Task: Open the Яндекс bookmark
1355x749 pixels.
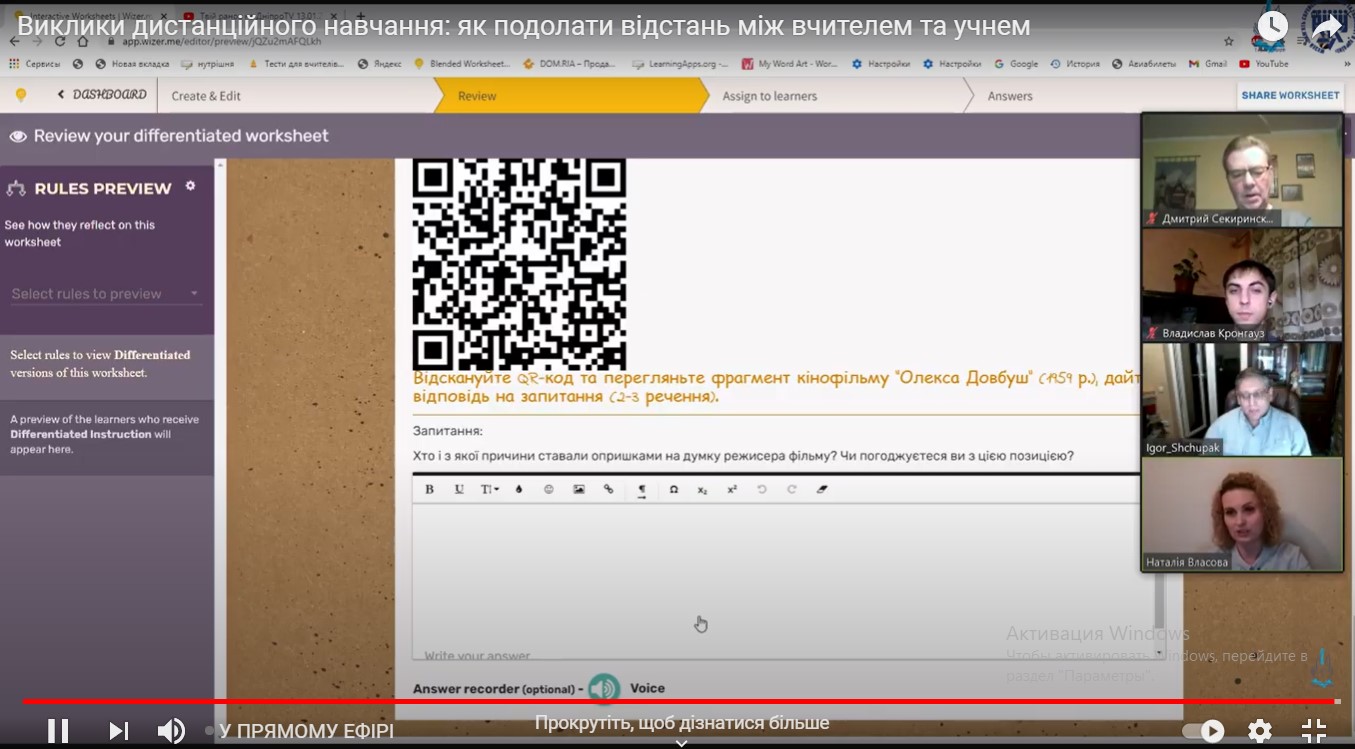Action: point(380,64)
